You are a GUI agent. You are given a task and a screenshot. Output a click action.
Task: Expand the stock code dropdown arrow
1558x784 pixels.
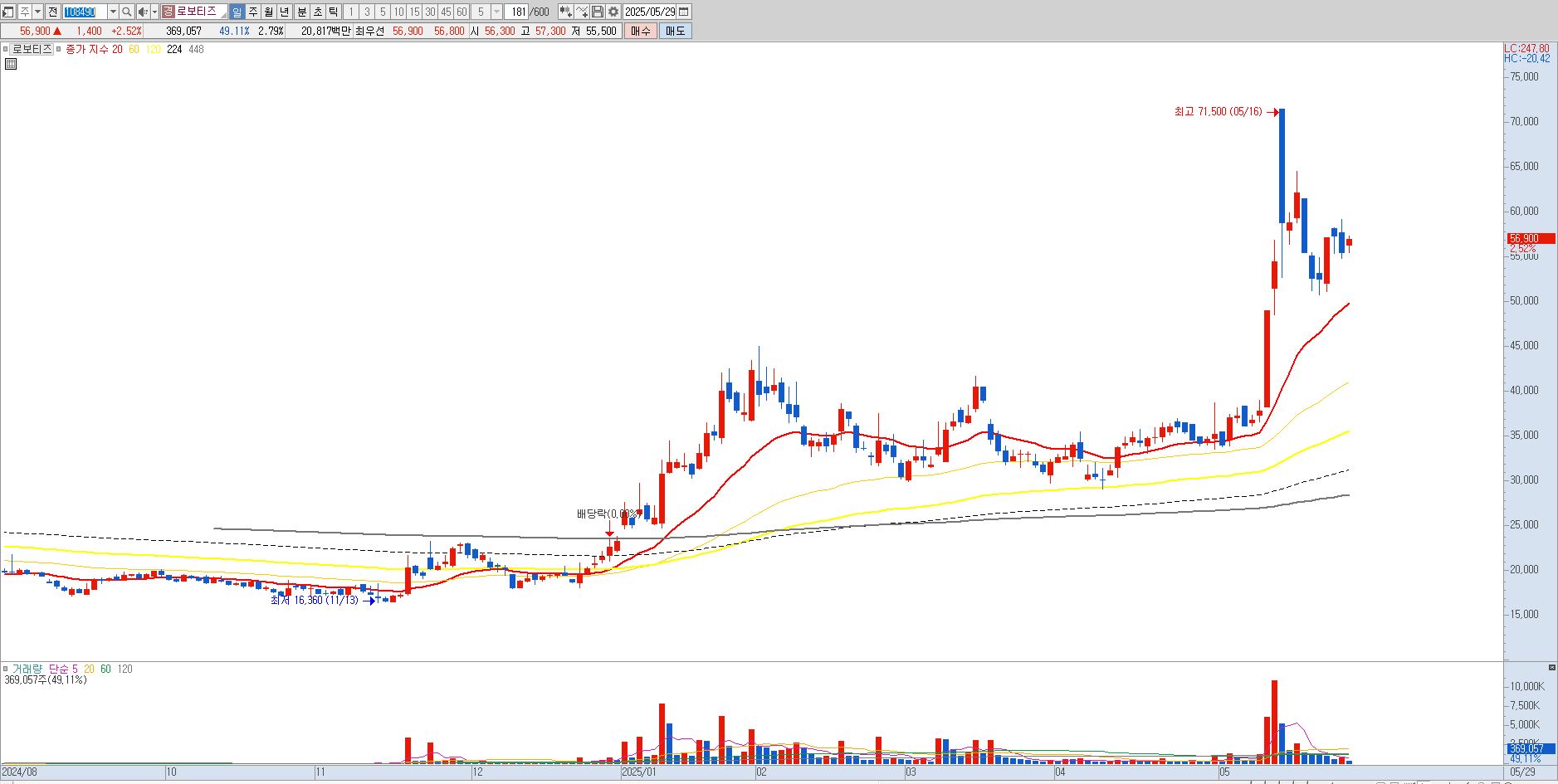[113, 12]
